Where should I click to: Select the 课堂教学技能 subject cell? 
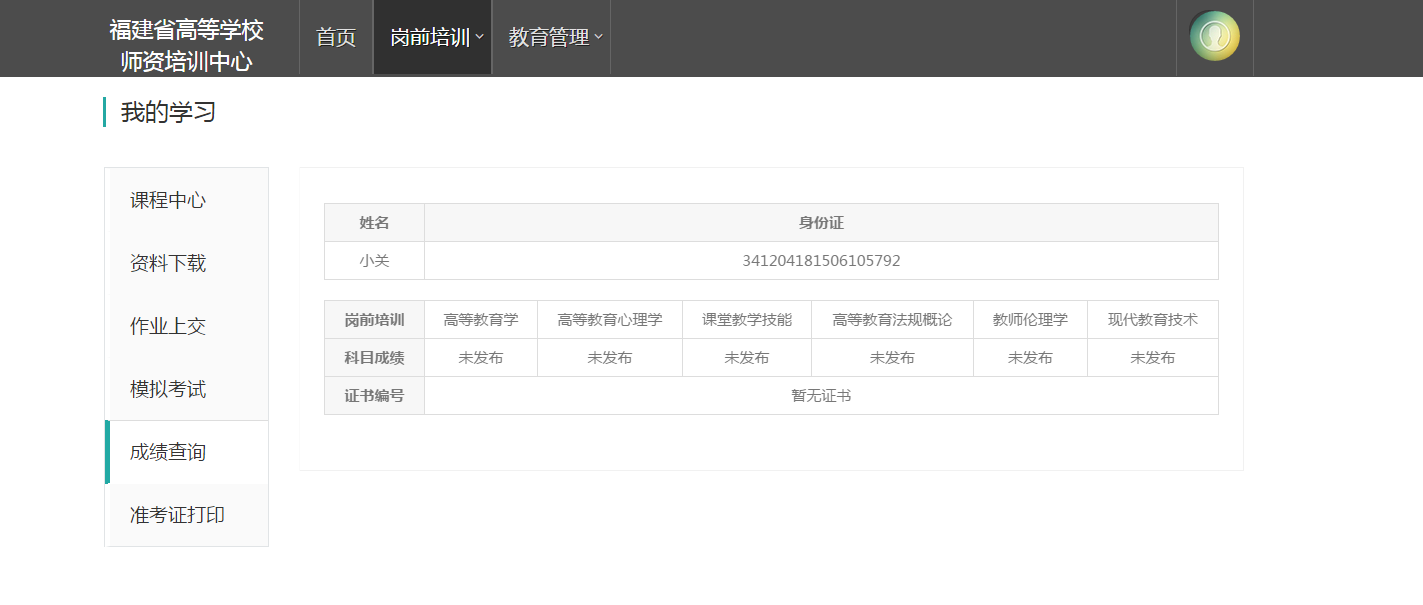point(747,320)
